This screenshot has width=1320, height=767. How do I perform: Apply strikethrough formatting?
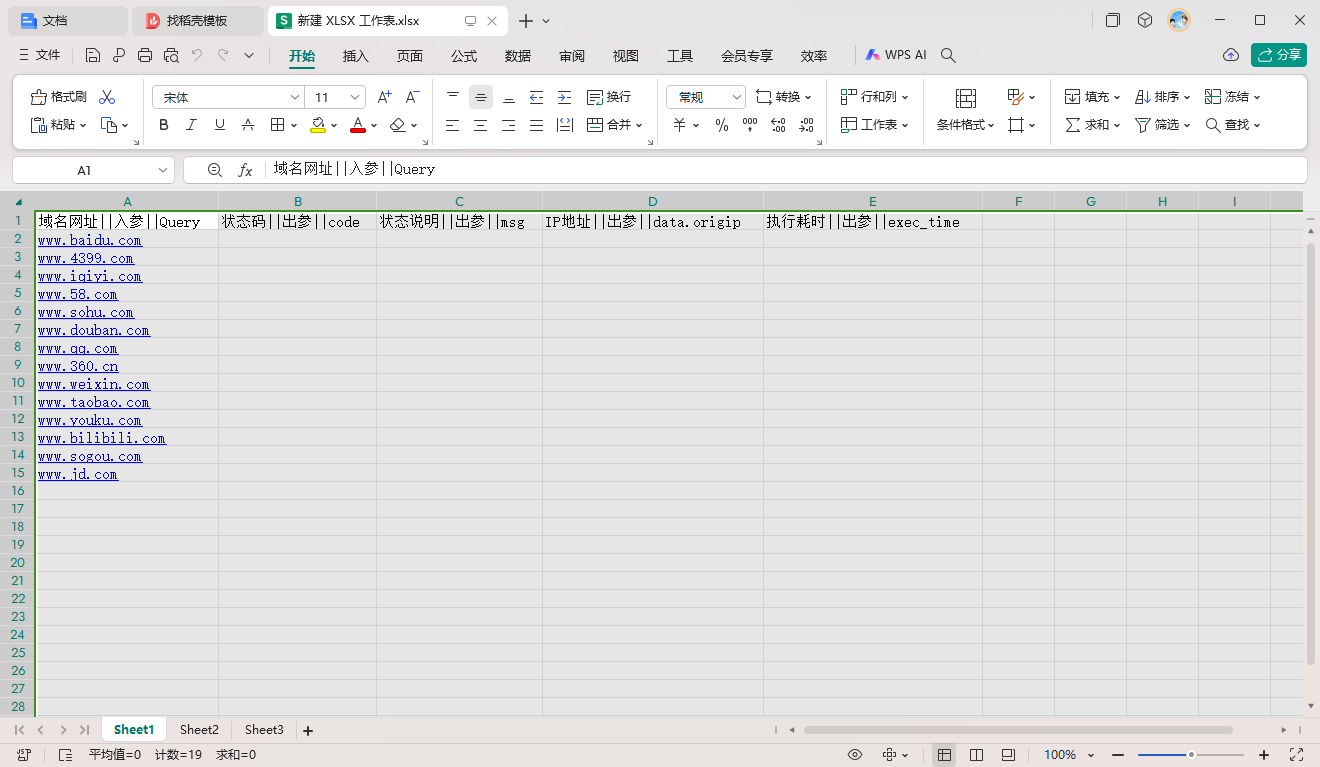click(x=248, y=125)
